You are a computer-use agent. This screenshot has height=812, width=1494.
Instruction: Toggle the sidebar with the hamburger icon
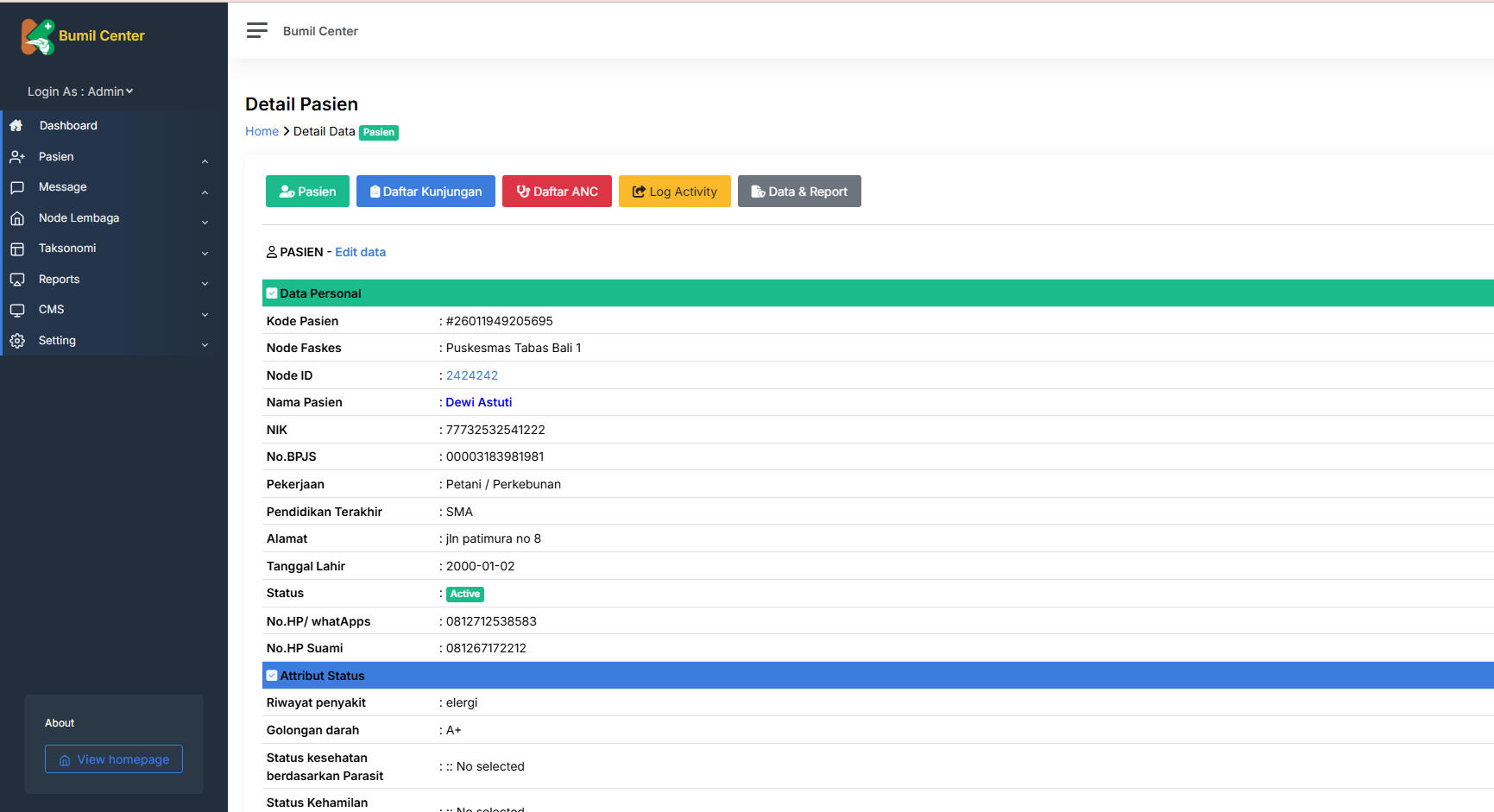point(256,30)
